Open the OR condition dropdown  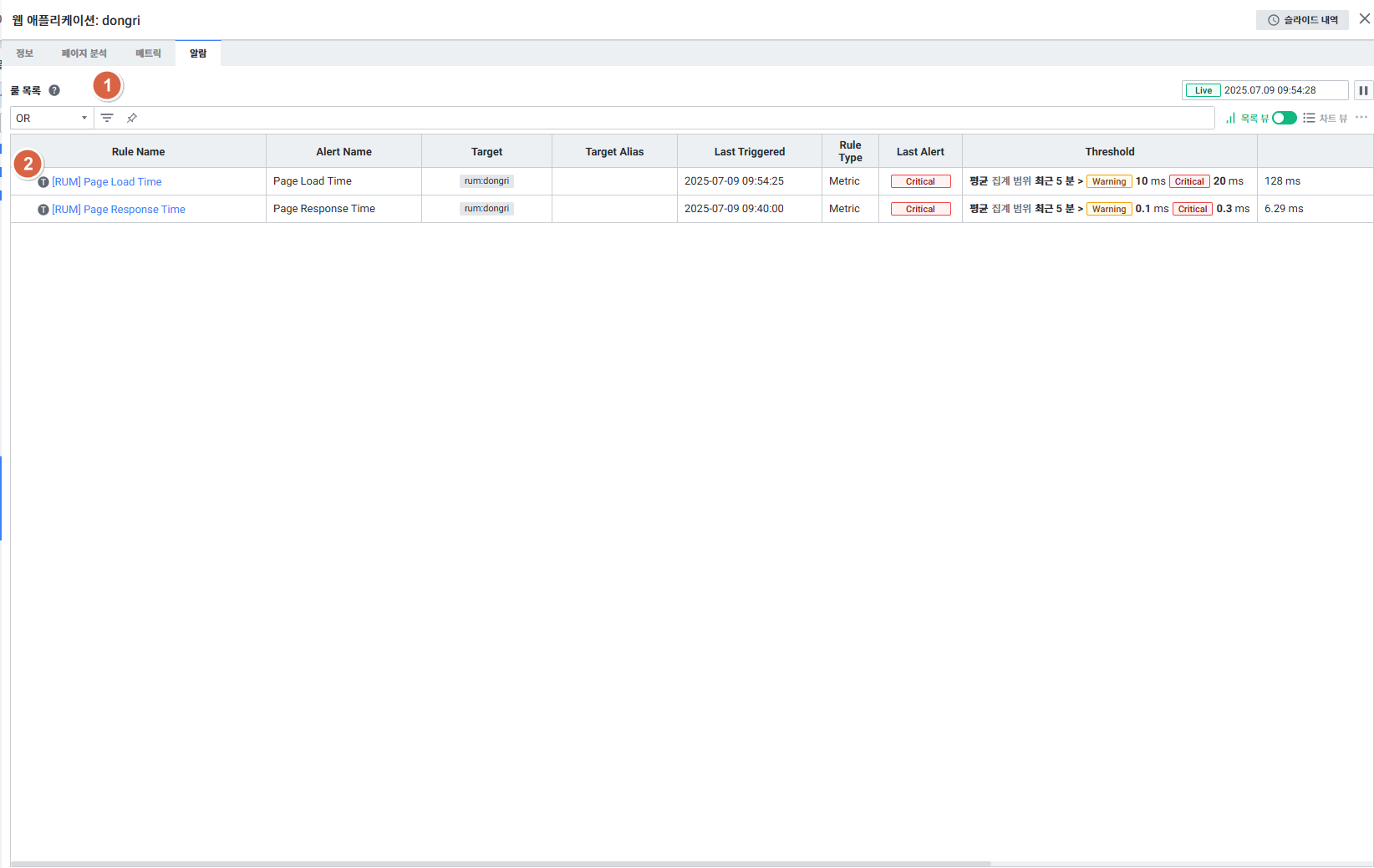click(52, 118)
